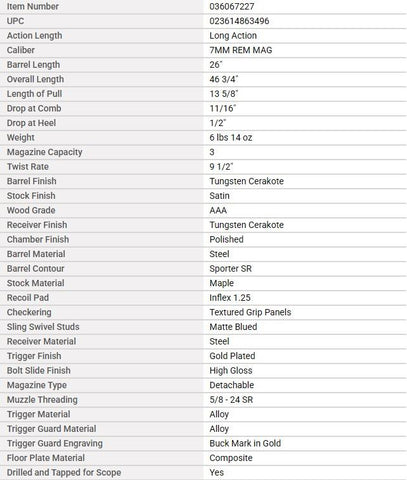The width and height of the screenshot is (407, 480).
Task: Select the Textured Grip Panels value
Action: pyautogui.click(x=250, y=312)
